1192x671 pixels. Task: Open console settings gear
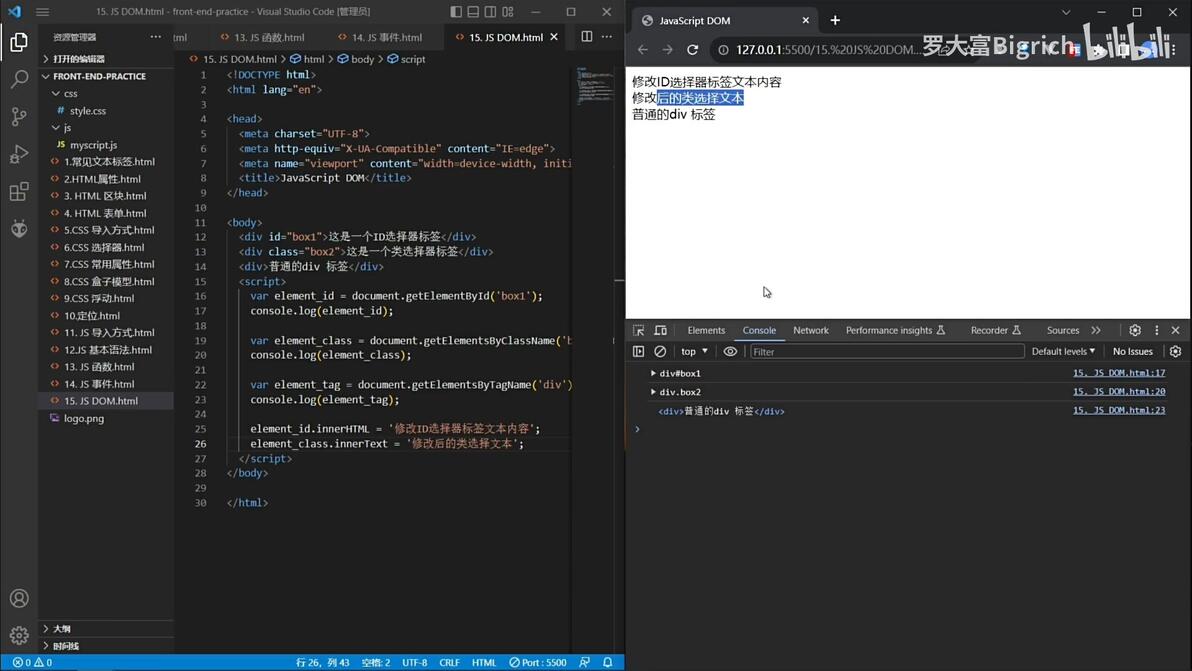pos(1176,352)
